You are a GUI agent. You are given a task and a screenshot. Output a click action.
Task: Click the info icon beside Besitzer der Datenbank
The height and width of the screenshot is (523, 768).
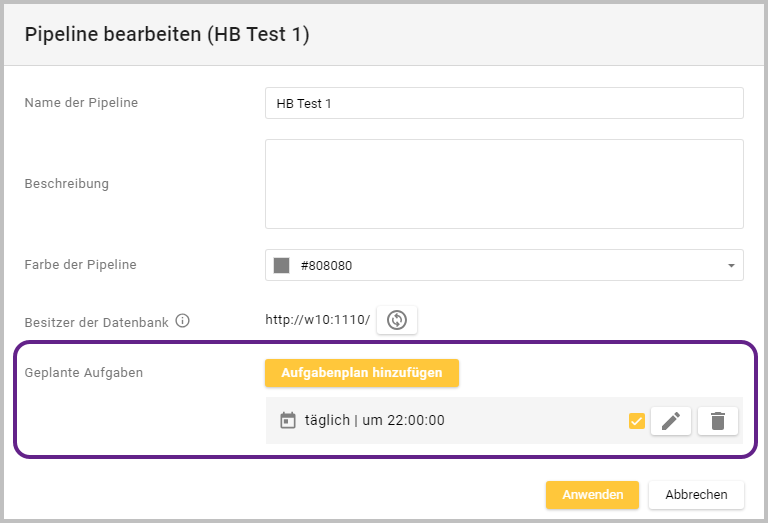coord(182,321)
